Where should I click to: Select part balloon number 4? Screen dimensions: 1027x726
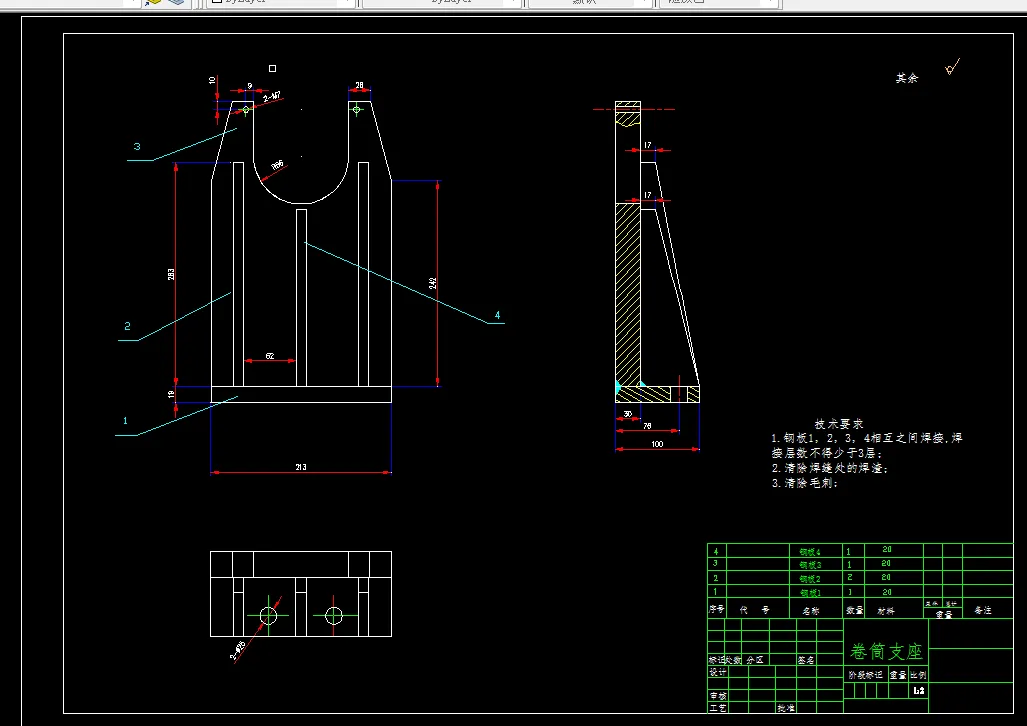coord(497,315)
